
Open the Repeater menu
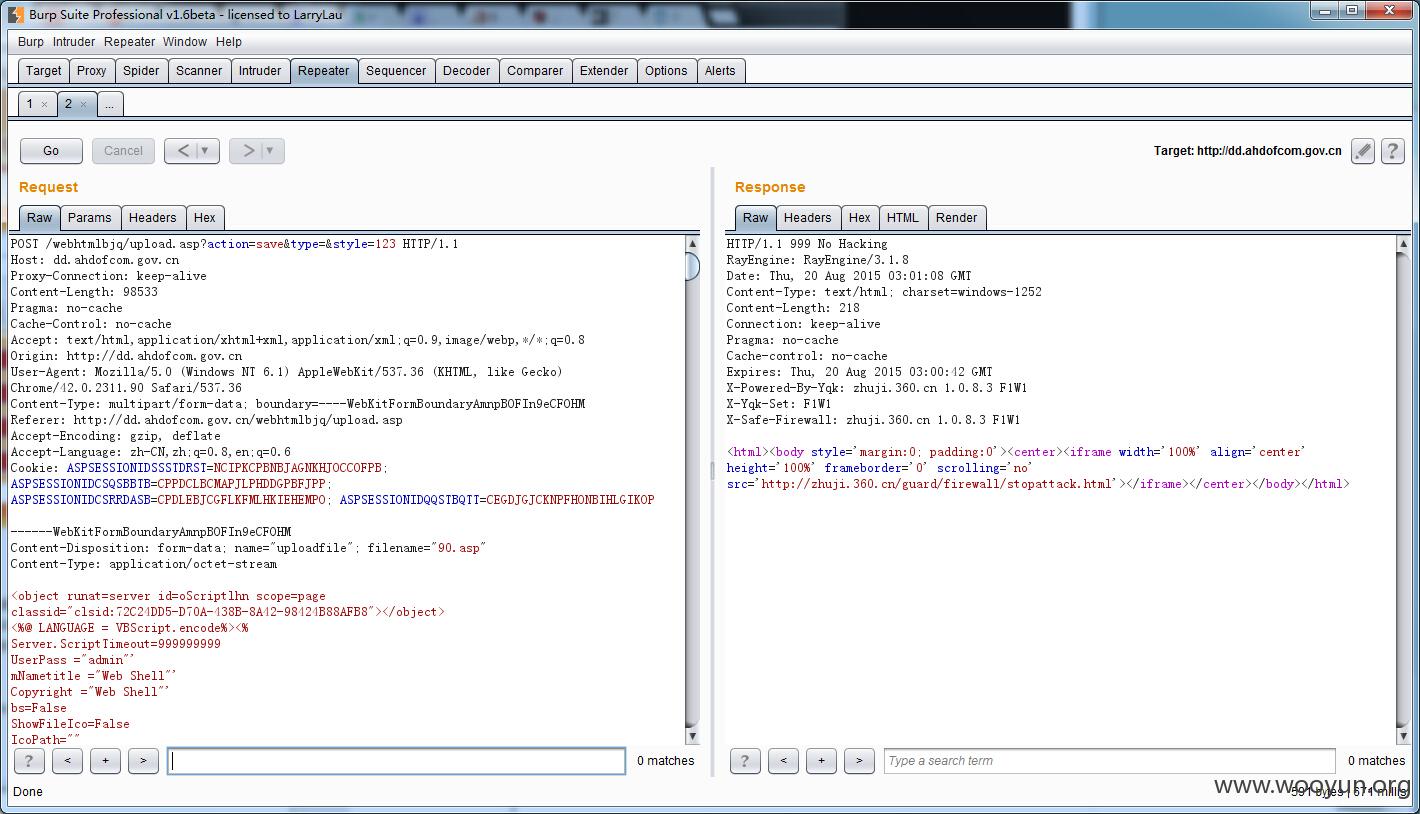[x=130, y=42]
